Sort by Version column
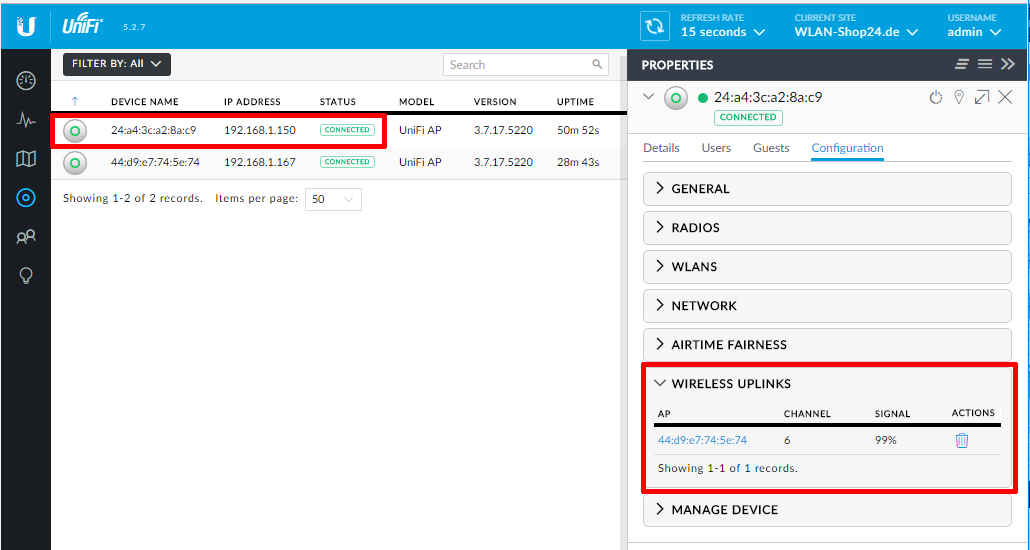The image size is (1030, 550). (495, 102)
